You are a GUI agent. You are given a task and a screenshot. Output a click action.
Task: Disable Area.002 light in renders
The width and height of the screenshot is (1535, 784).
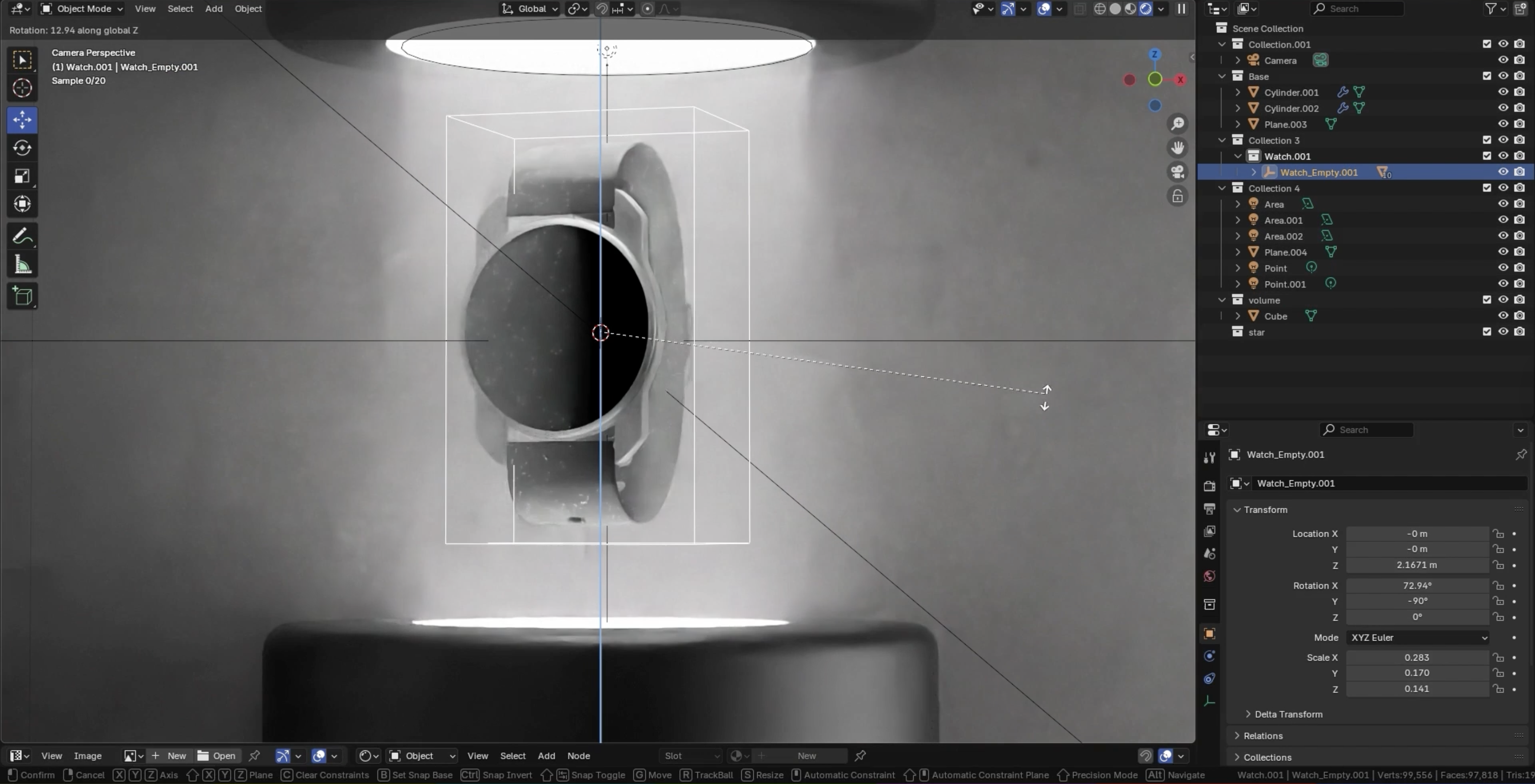[1519, 236]
